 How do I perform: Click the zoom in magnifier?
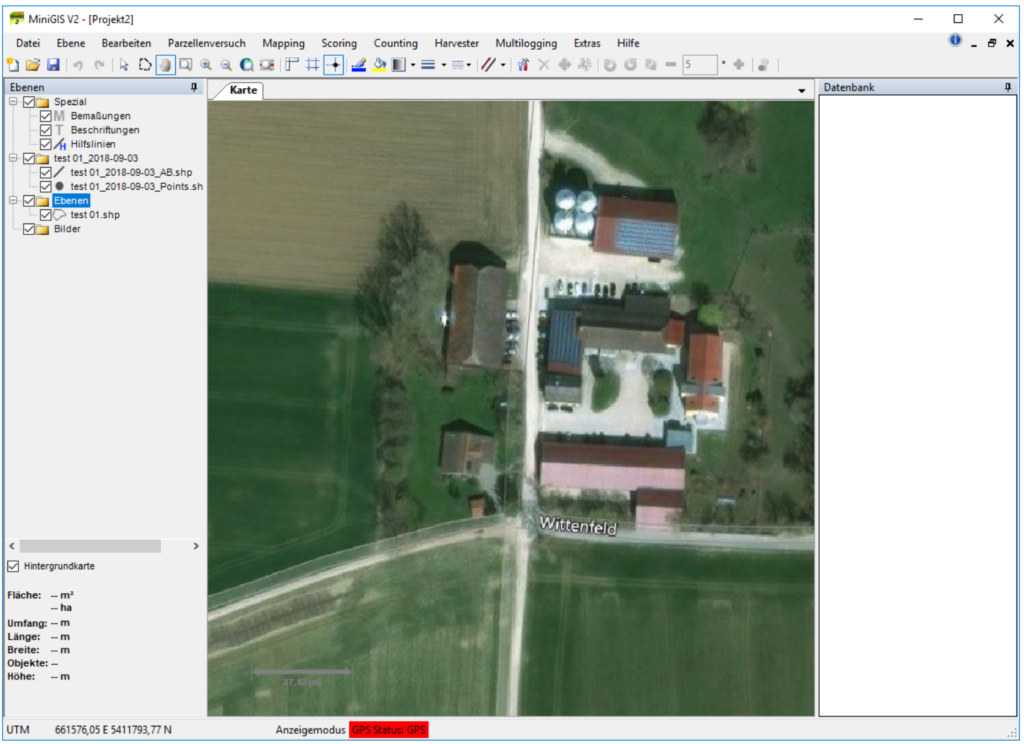206,65
